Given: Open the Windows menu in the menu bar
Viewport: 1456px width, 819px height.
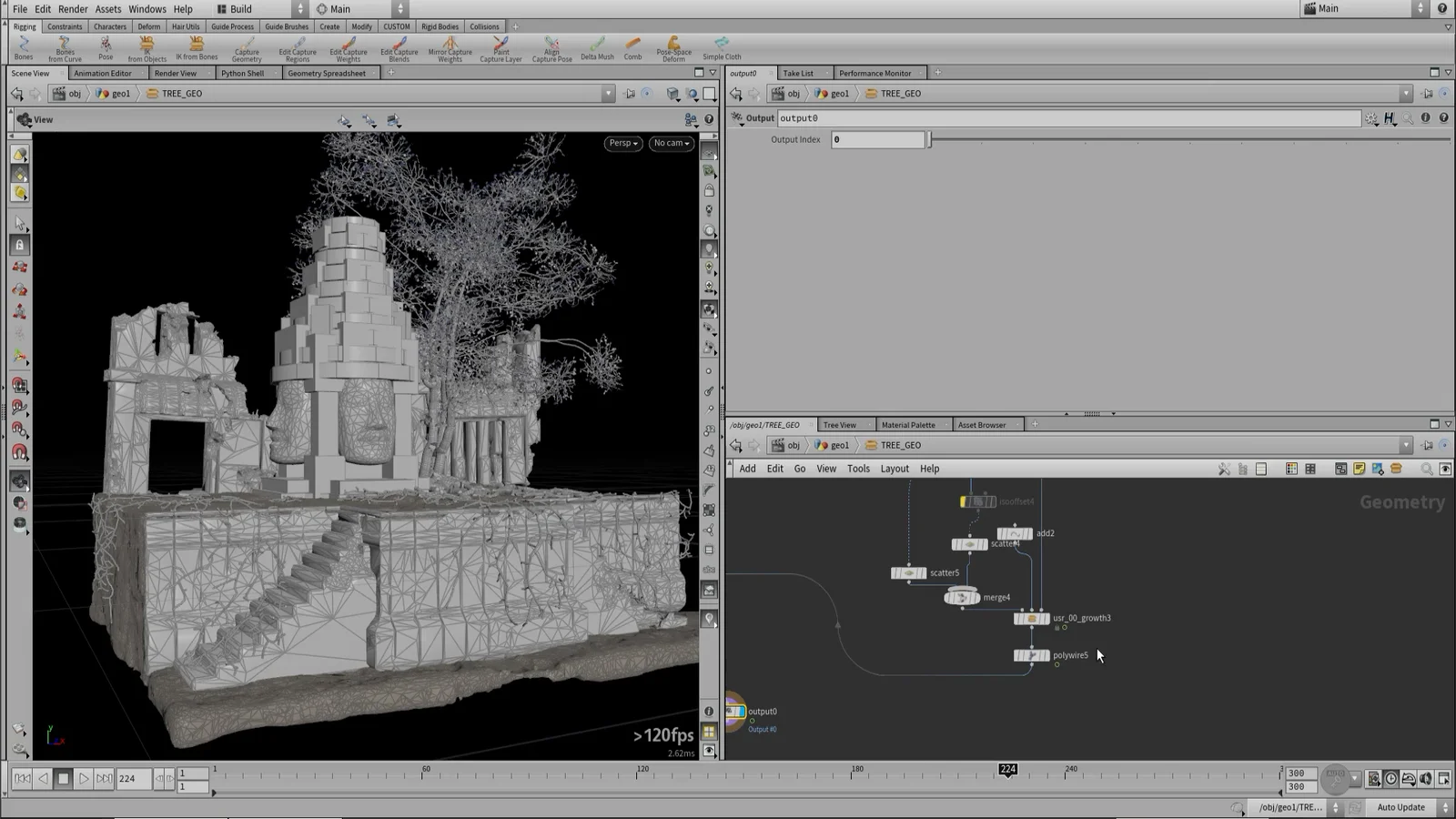Looking at the screenshot, I should 147,8.
